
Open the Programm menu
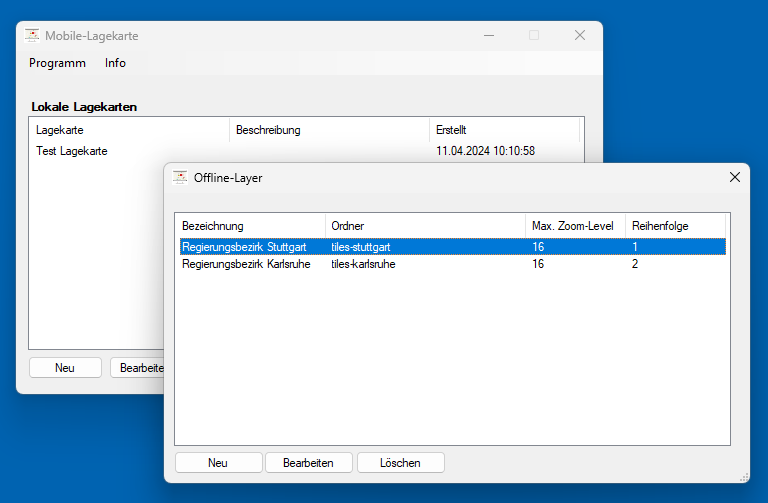tap(57, 62)
